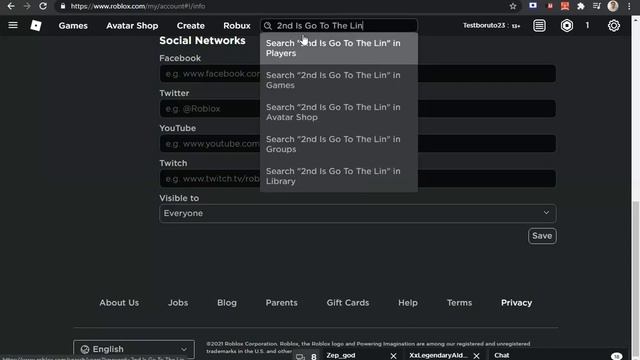
Task: Search the query in Groups
Action: pyautogui.click(x=339, y=144)
